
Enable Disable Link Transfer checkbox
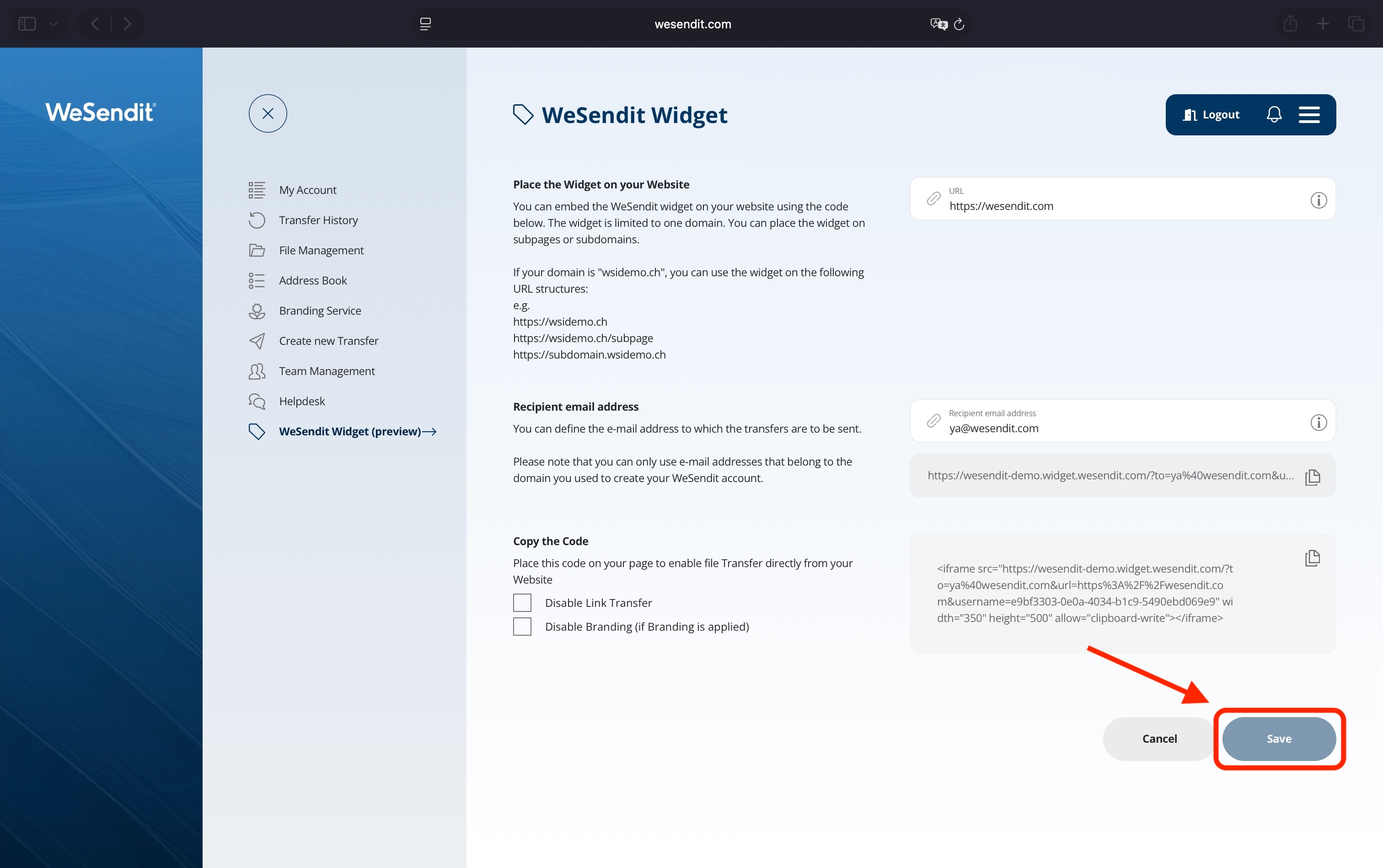tap(522, 603)
